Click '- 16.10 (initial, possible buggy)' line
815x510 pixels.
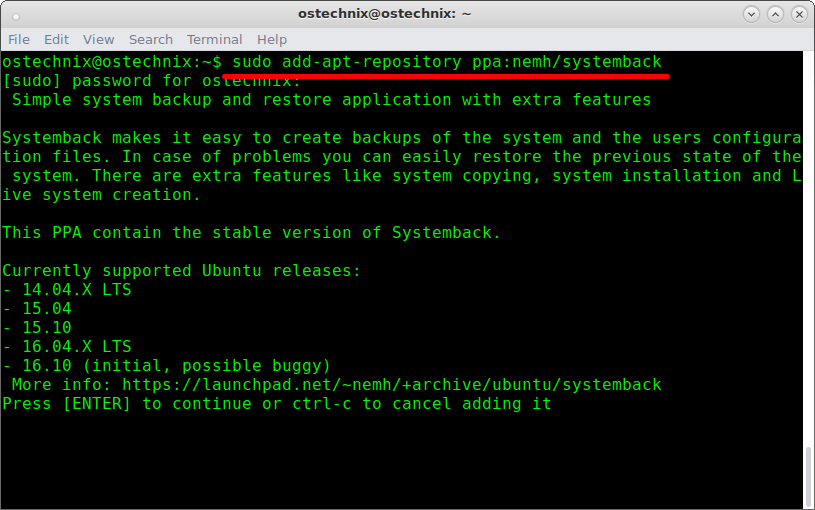click(x=166, y=365)
